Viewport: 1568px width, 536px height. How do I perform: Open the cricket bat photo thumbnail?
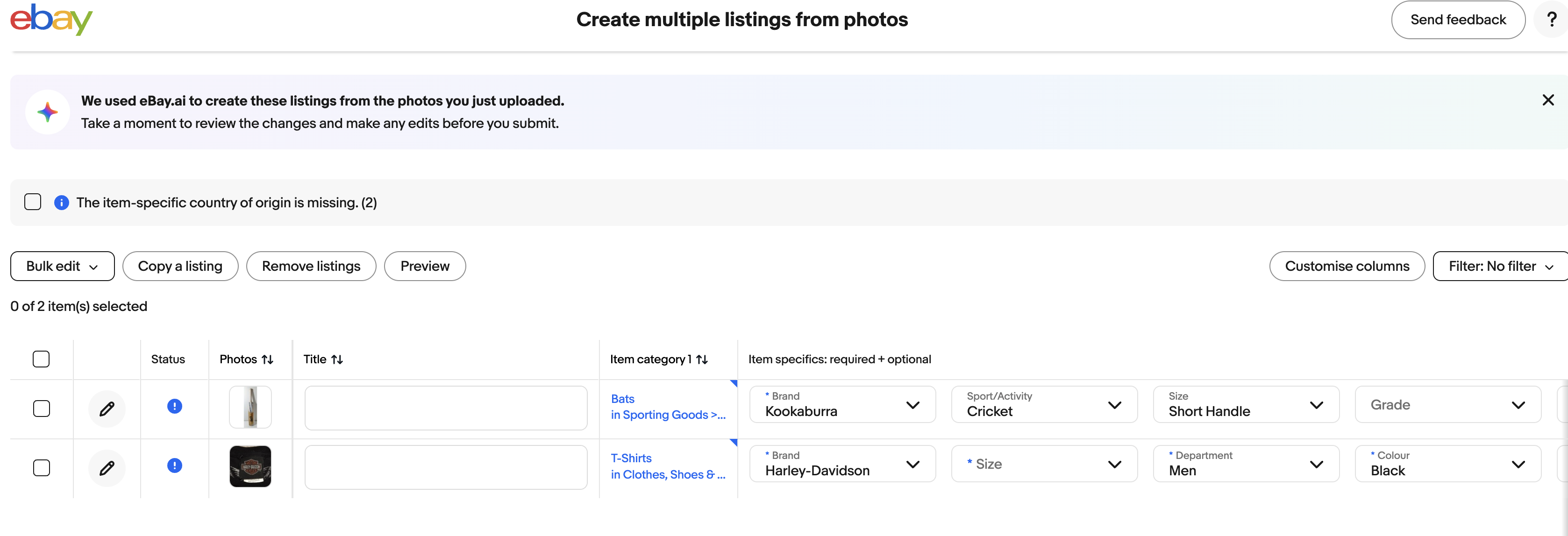tap(250, 407)
